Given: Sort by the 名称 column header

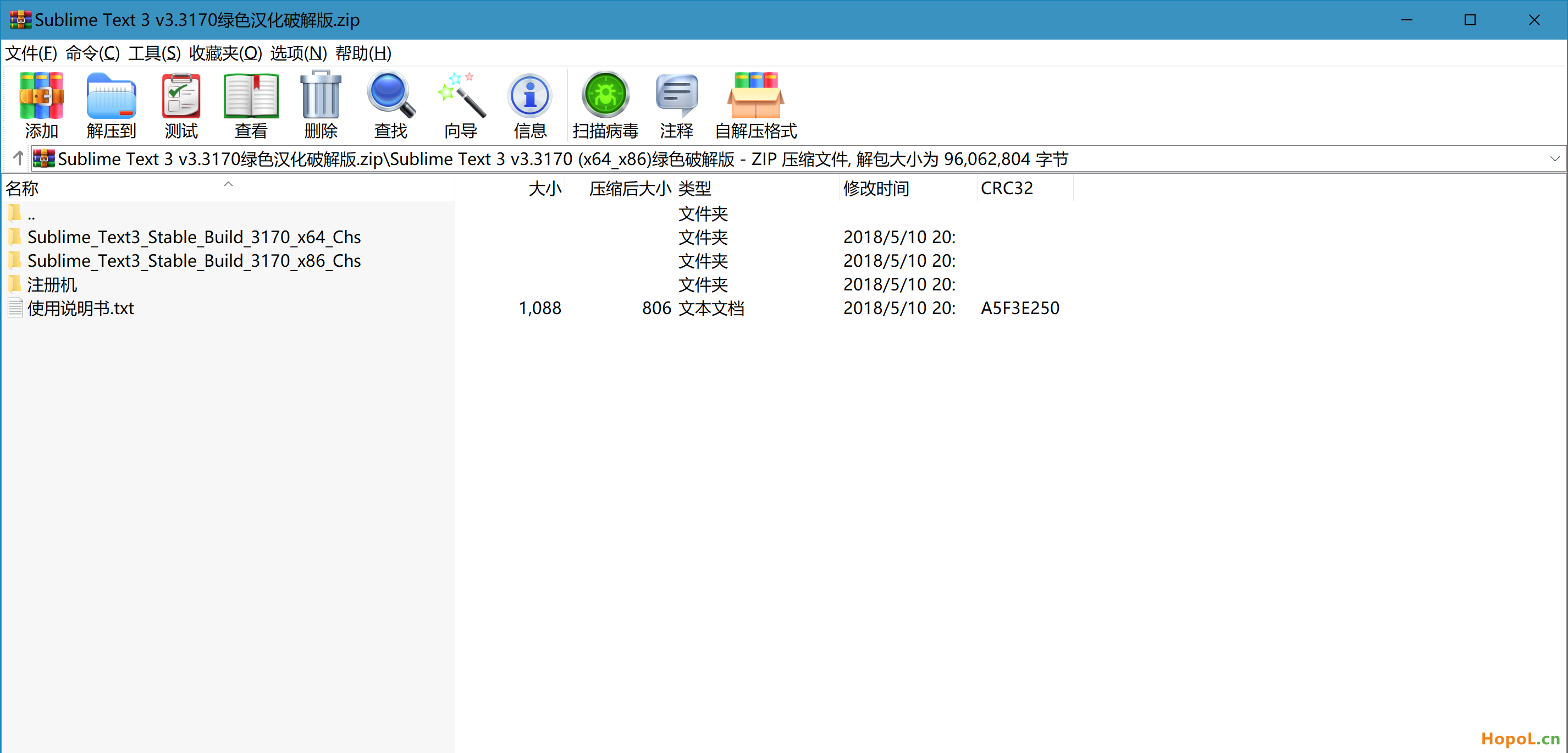Looking at the screenshot, I should tap(228, 188).
